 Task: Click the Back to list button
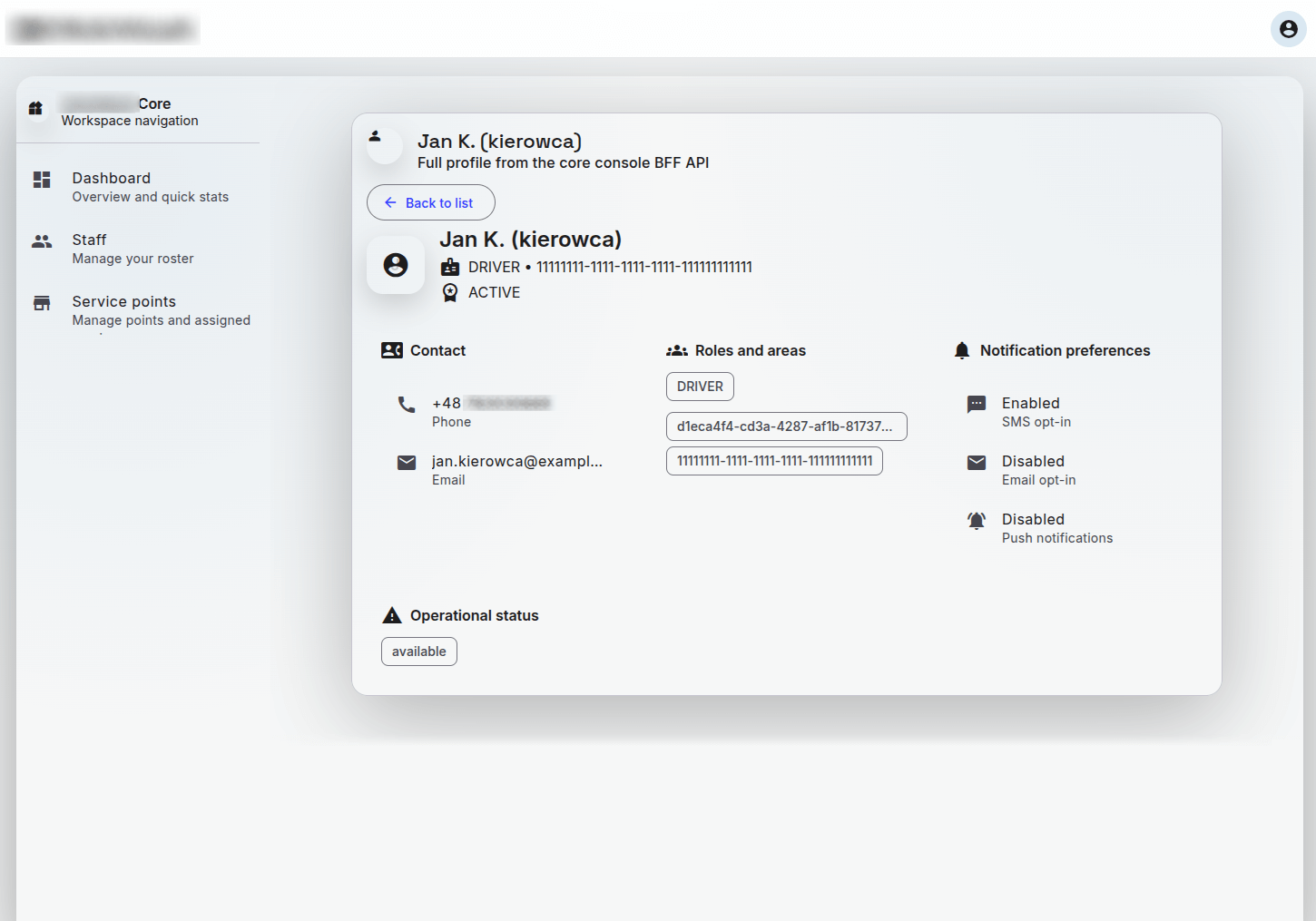(x=431, y=202)
